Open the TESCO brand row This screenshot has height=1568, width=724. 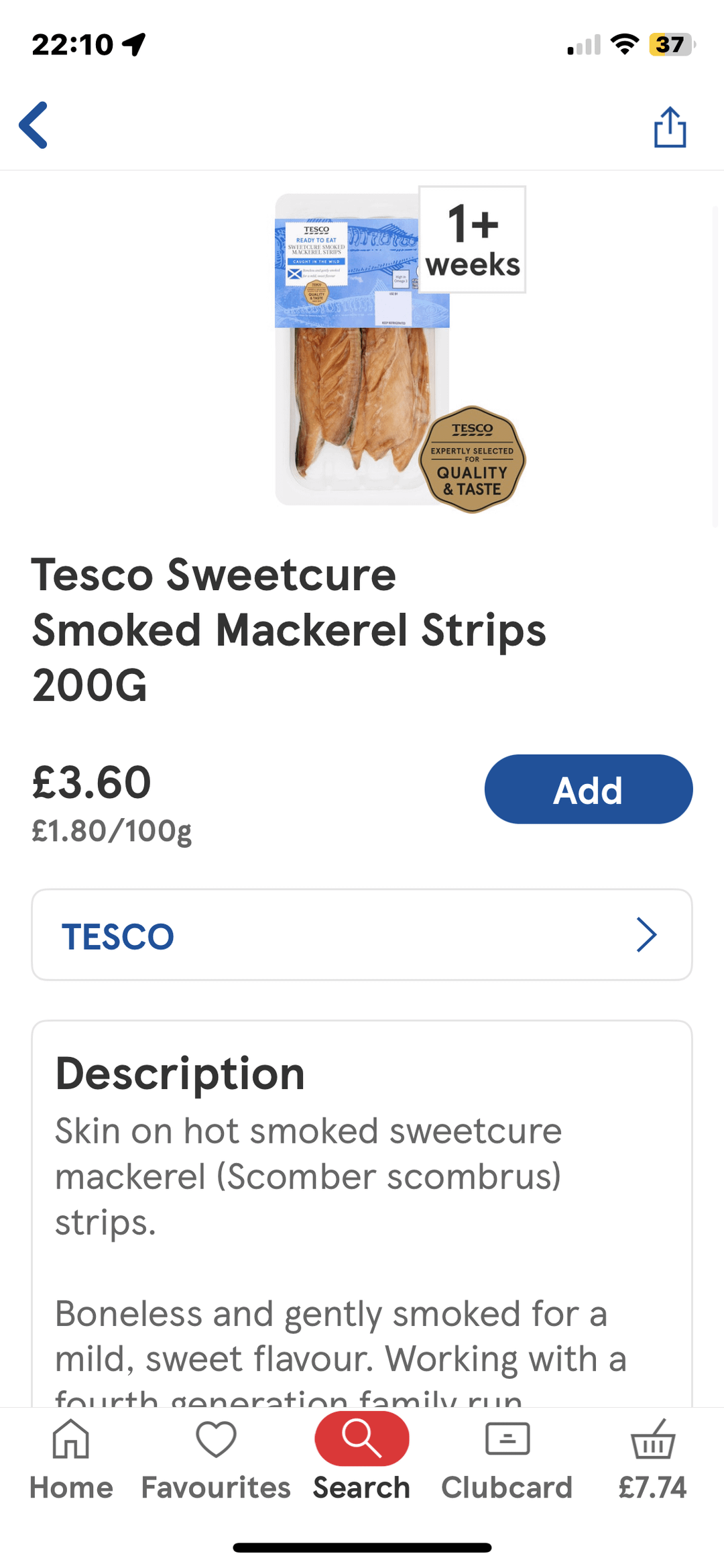[x=362, y=935]
